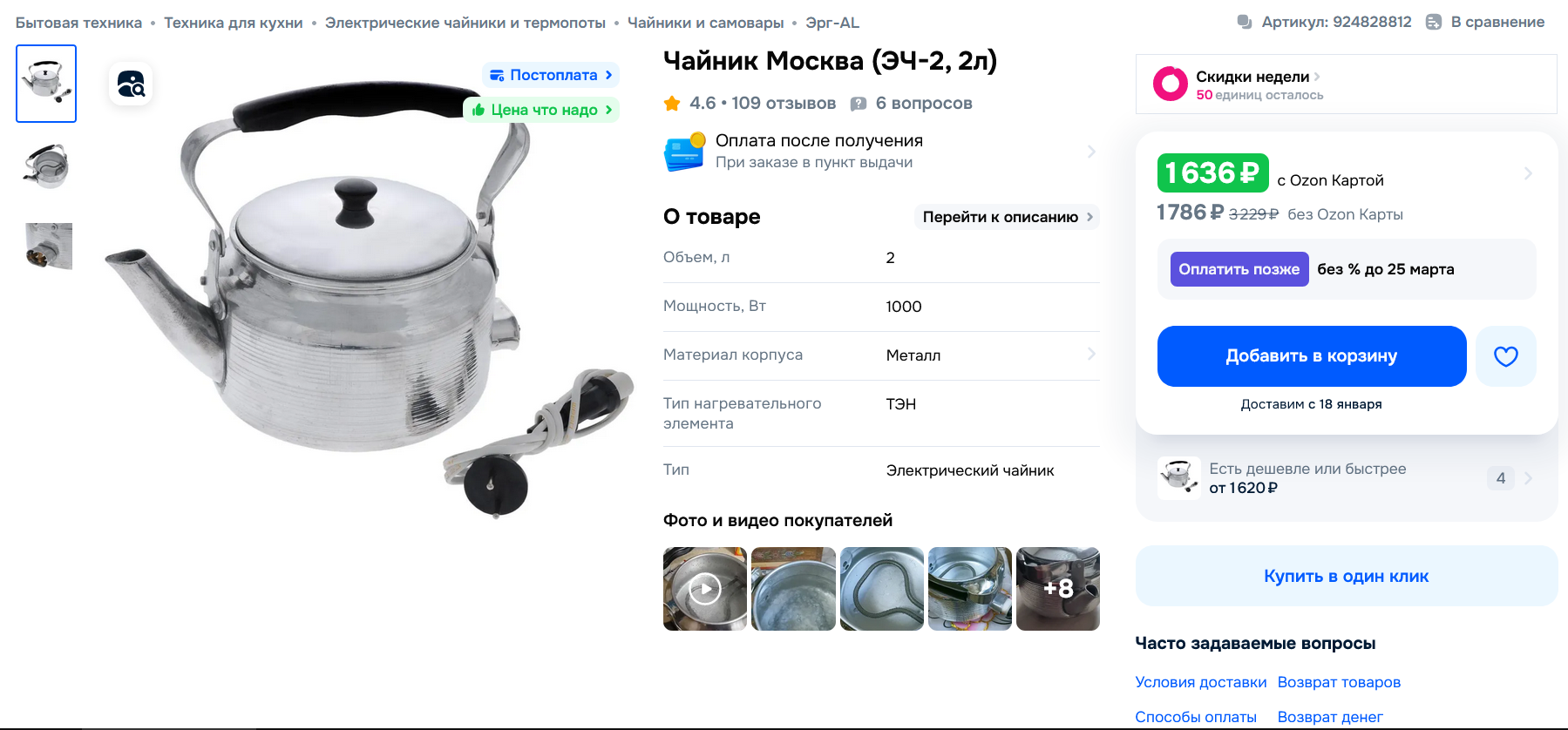Click Купить в один клик button
Image resolution: width=1568 pixels, height=730 pixels.
click(1346, 576)
